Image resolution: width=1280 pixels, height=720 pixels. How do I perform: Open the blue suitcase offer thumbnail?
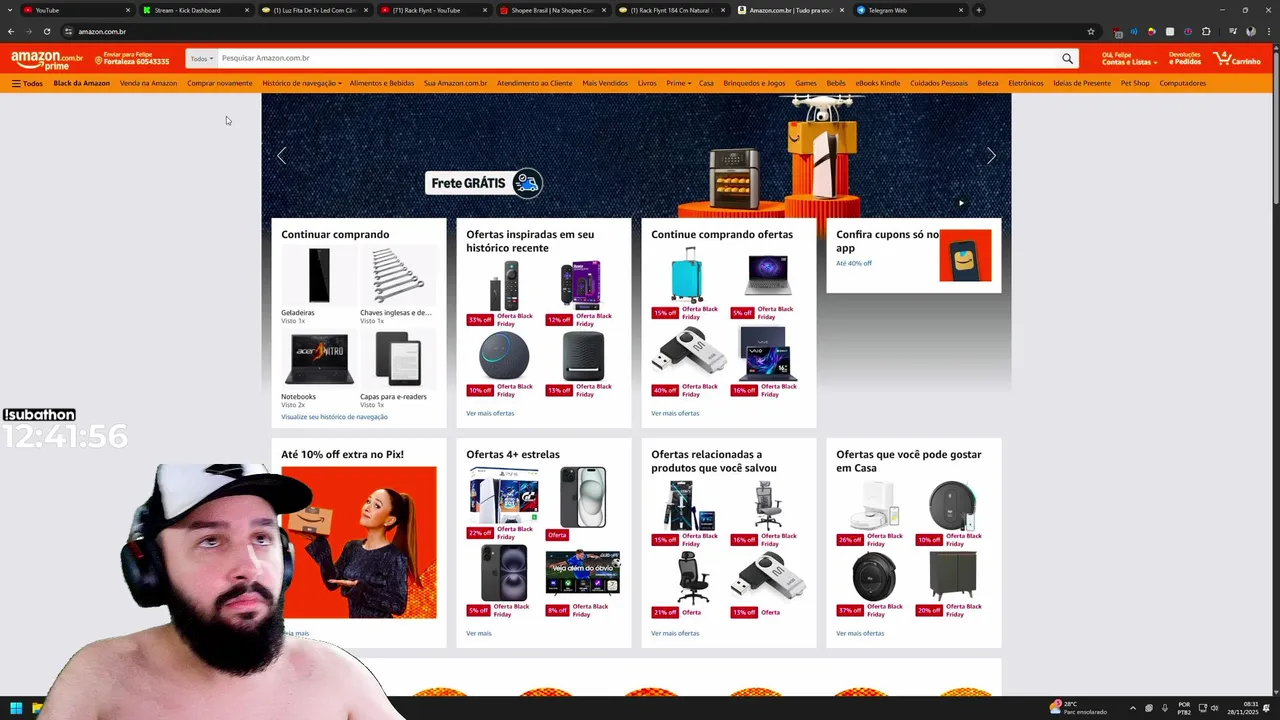[687, 275]
